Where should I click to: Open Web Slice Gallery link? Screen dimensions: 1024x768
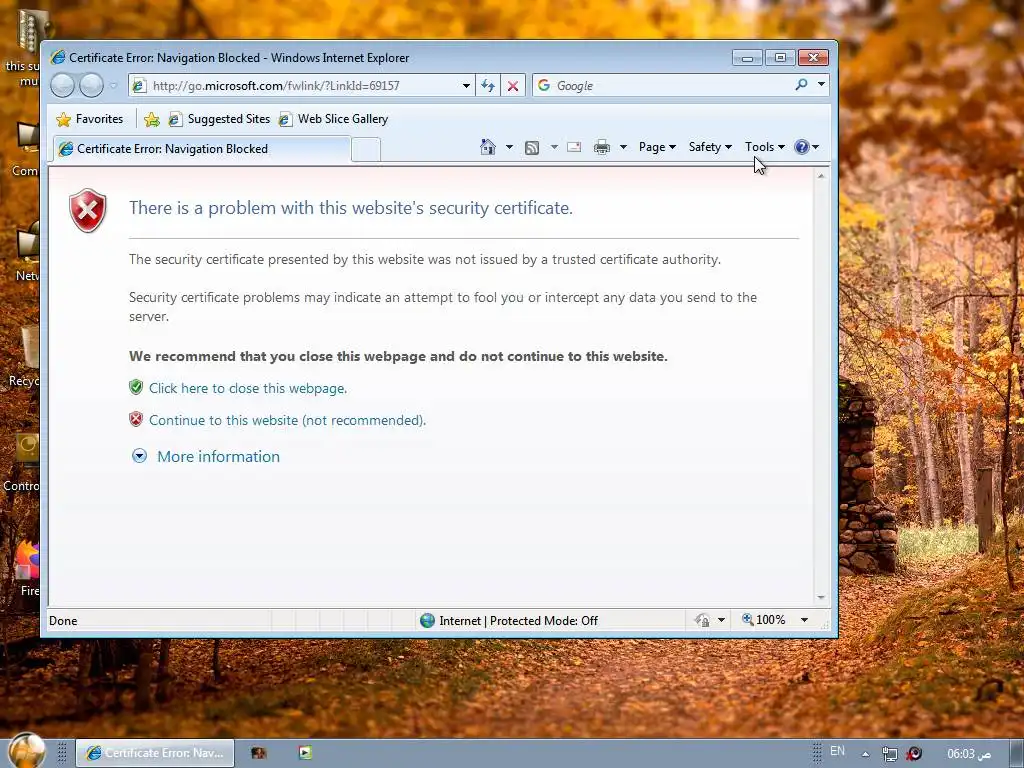coord(333,119)
